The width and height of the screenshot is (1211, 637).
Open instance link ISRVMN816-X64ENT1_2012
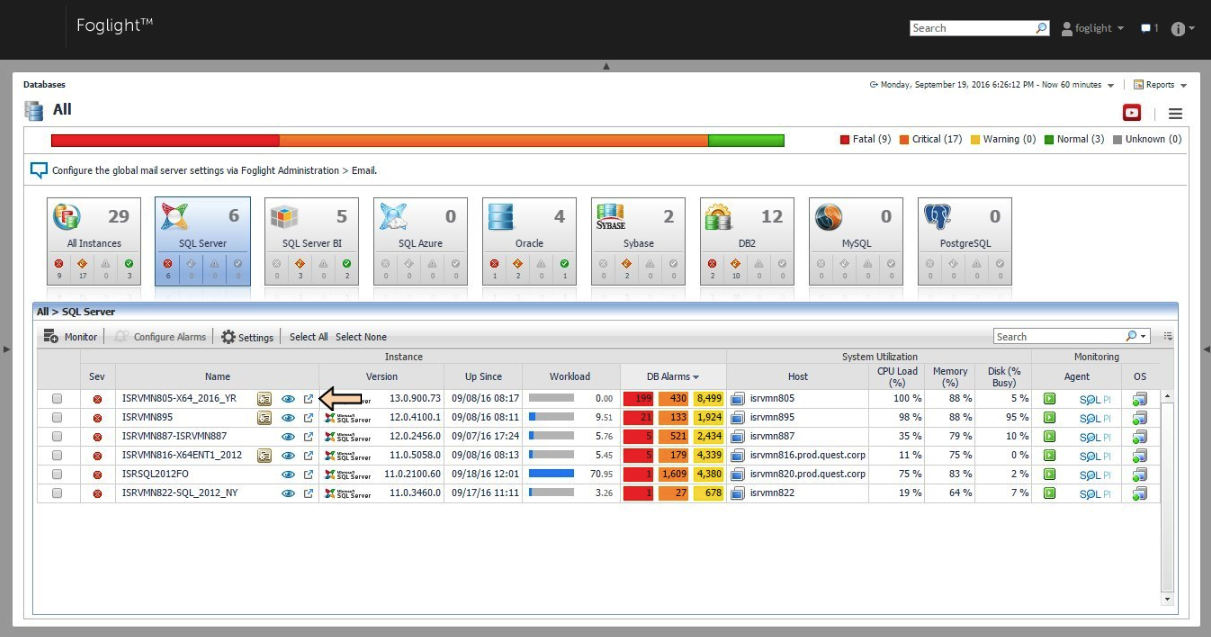coord(182,455)
